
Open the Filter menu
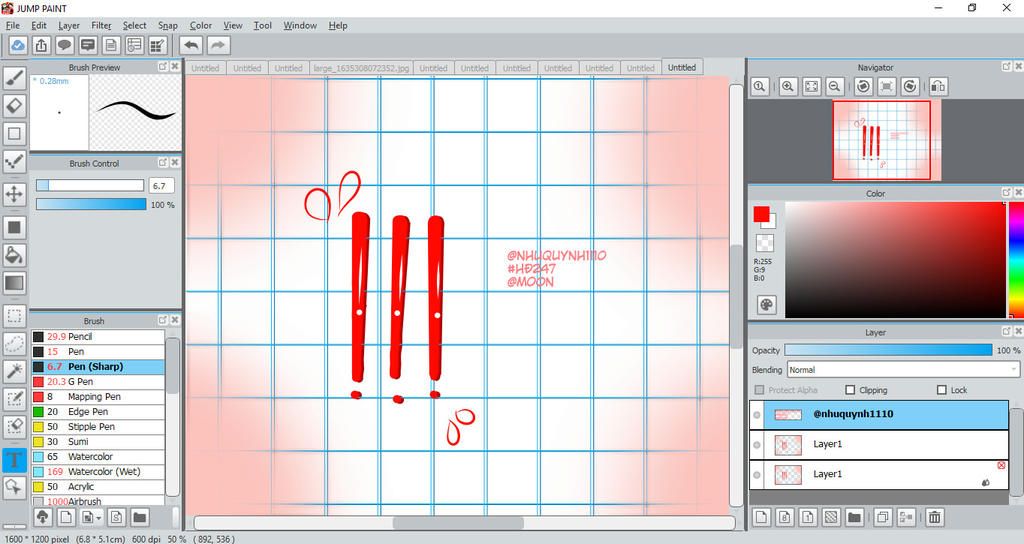(101, 25)
